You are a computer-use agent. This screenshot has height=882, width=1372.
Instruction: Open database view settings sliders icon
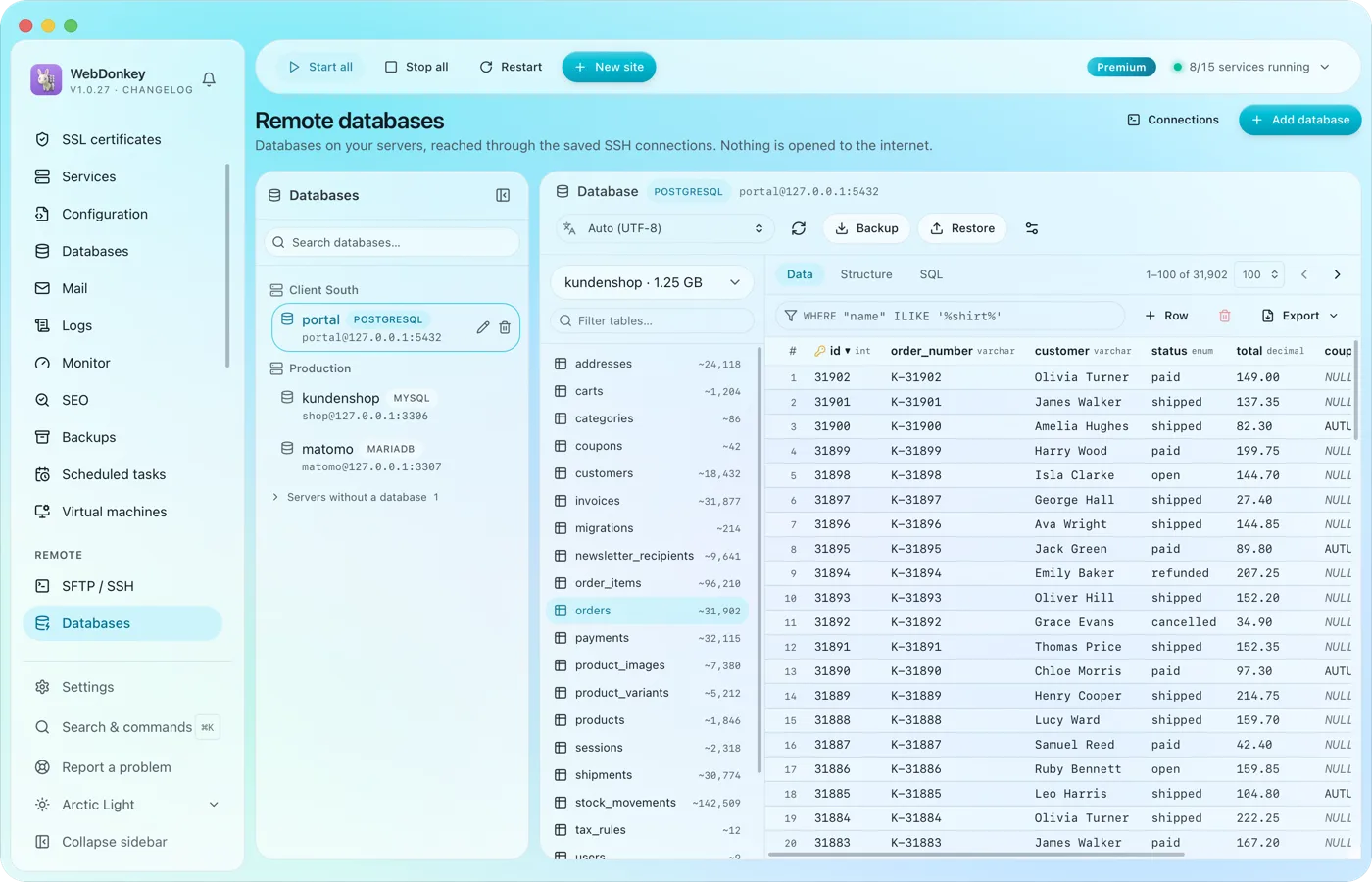1032,228
